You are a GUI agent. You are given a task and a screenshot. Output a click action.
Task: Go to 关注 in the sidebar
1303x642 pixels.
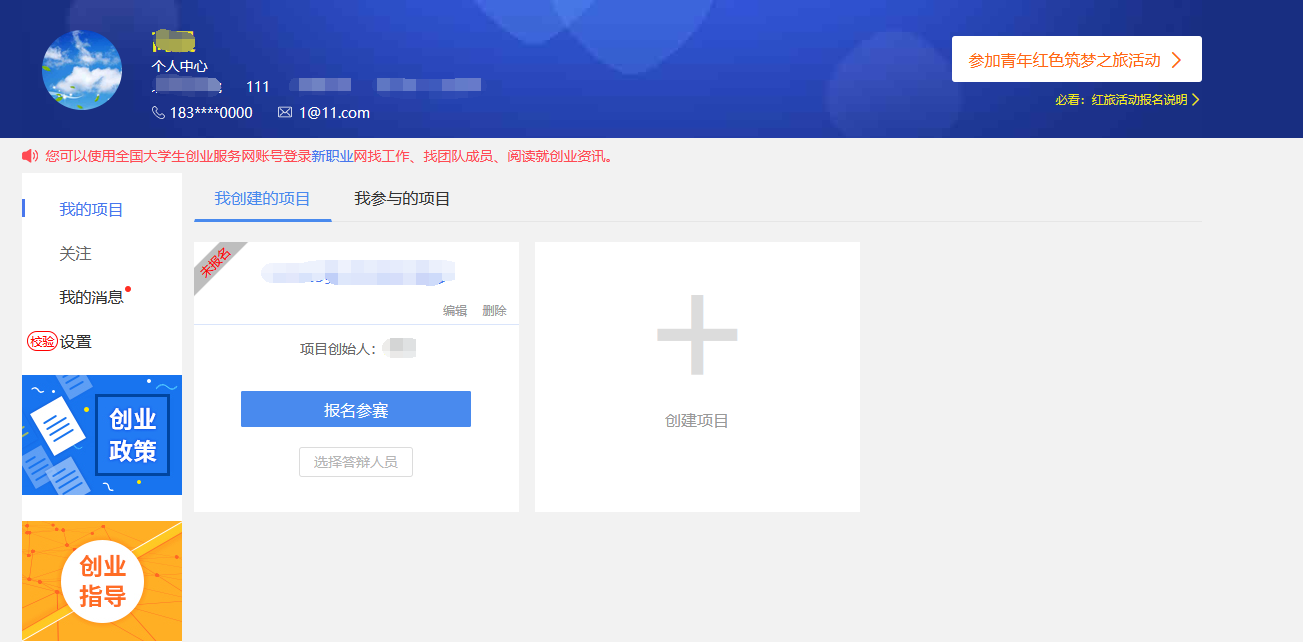pyautogui.click(x=75, y=254)
